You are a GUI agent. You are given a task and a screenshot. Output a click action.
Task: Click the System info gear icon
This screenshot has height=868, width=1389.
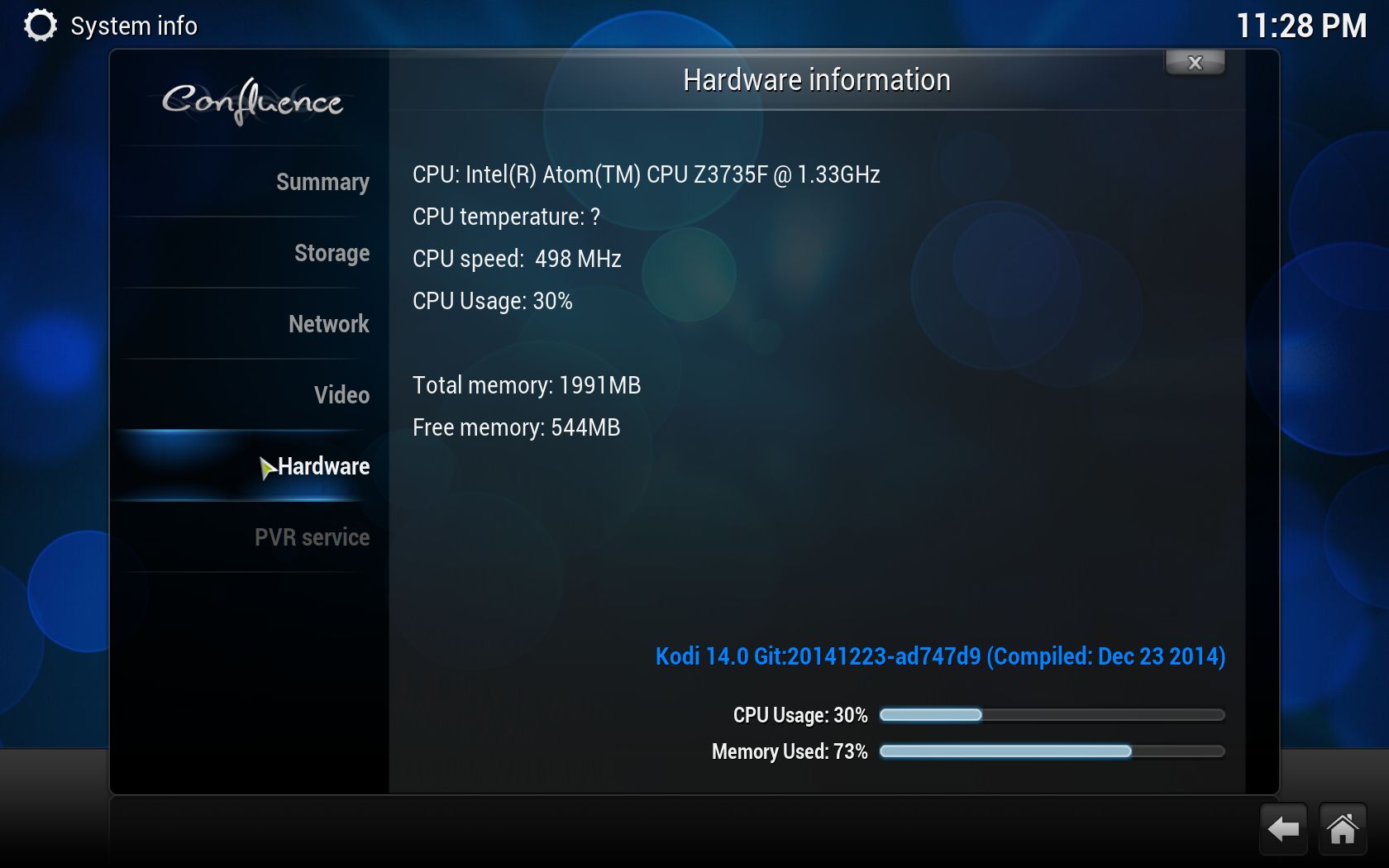(41, 26)
